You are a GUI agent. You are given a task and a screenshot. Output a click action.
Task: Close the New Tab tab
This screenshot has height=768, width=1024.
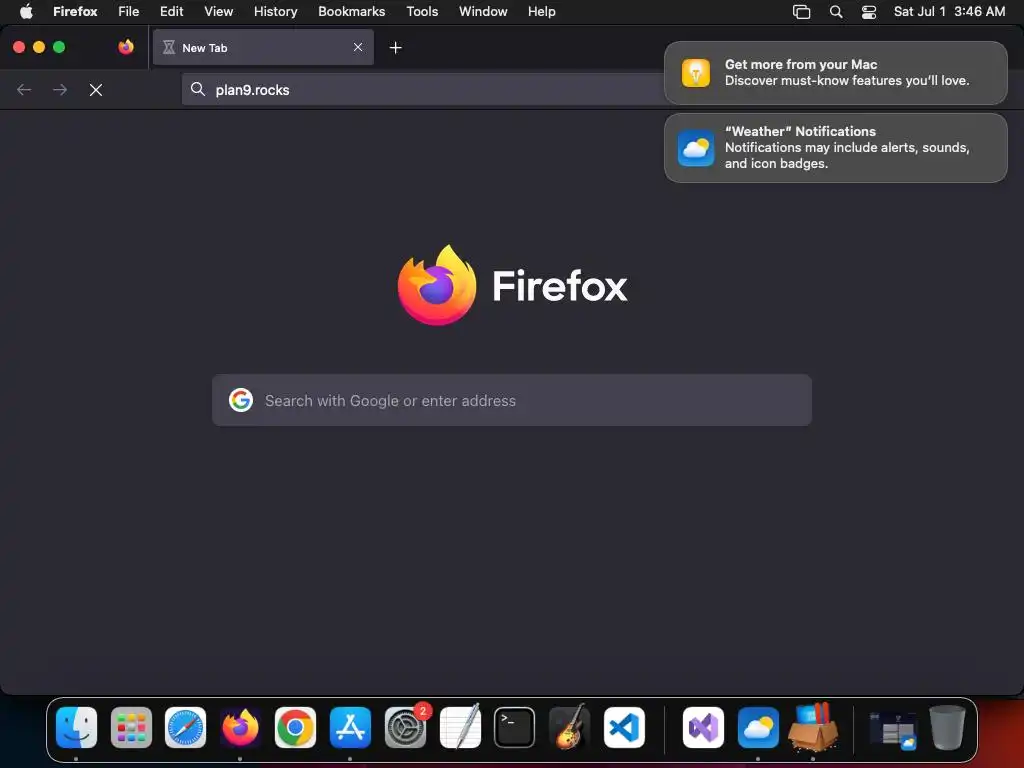pos(358,47)
